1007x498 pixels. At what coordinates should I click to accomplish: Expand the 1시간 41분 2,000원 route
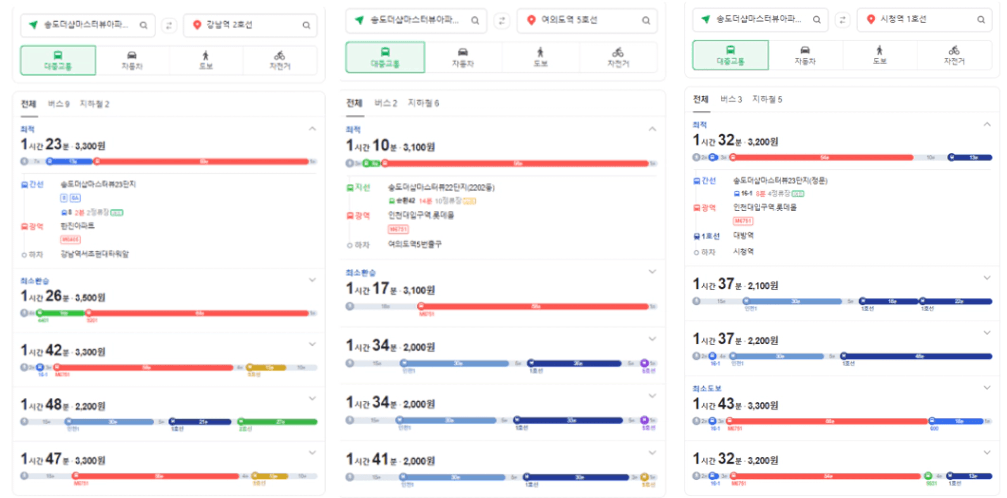click(x=652, y=452)
